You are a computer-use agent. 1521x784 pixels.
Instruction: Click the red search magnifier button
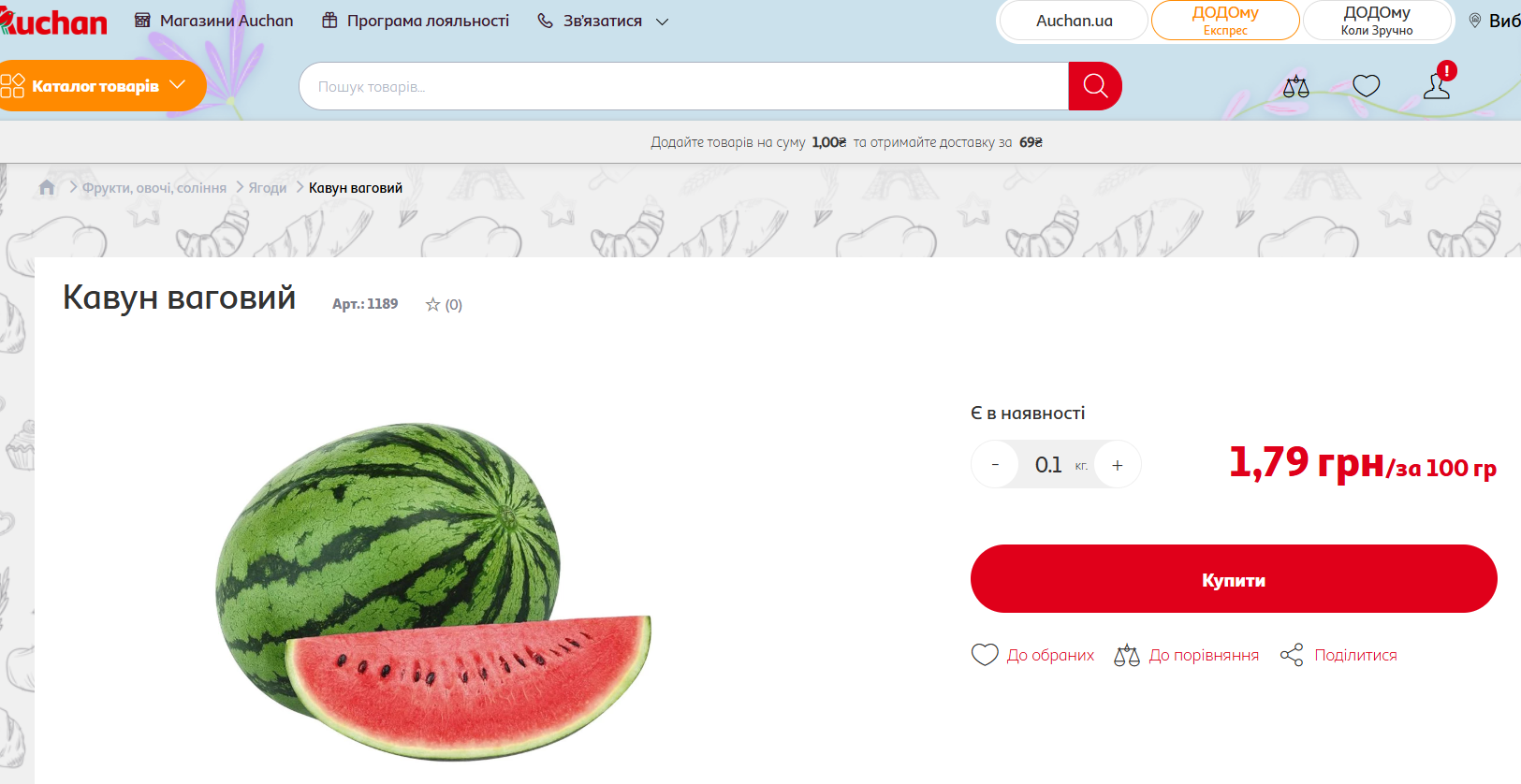click(x=1095, y=86)
